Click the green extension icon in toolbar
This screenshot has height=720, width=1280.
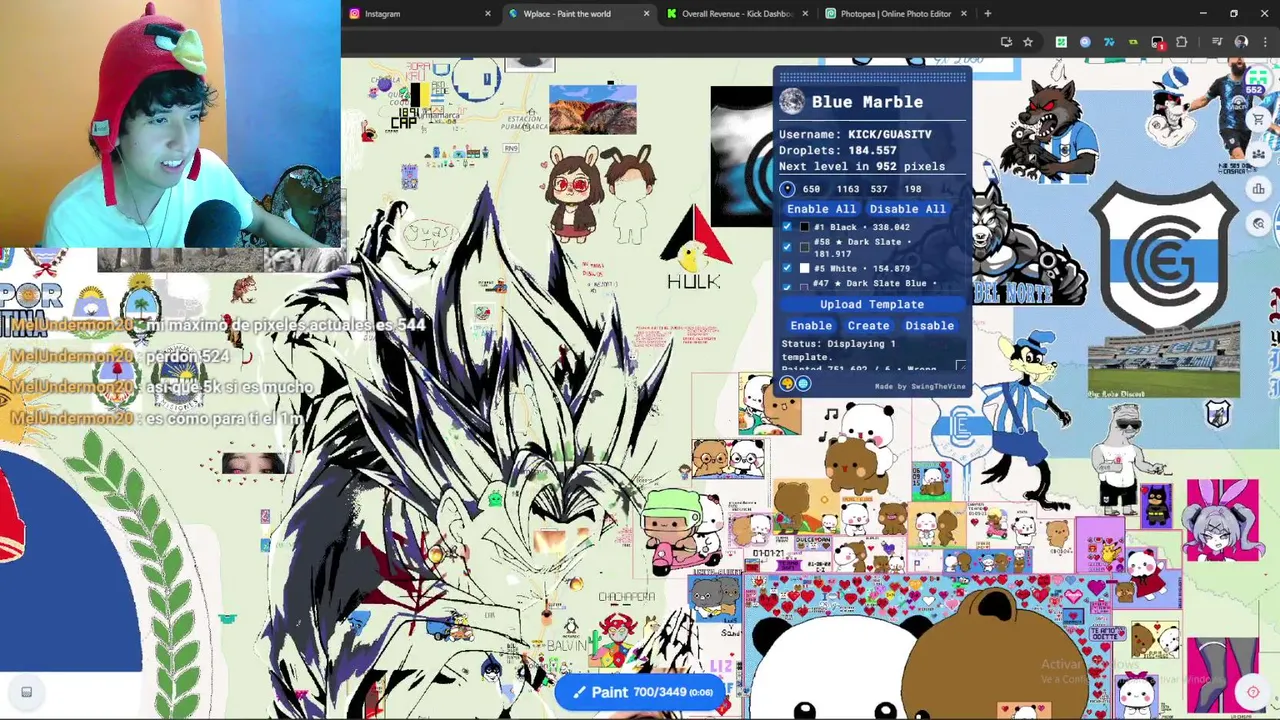coord(1061,42)
